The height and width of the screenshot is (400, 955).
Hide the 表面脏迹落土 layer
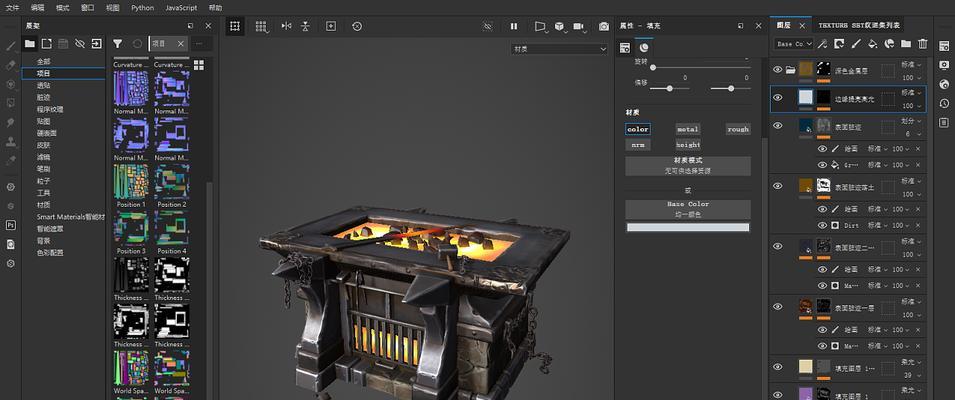(x=777, y=186)
